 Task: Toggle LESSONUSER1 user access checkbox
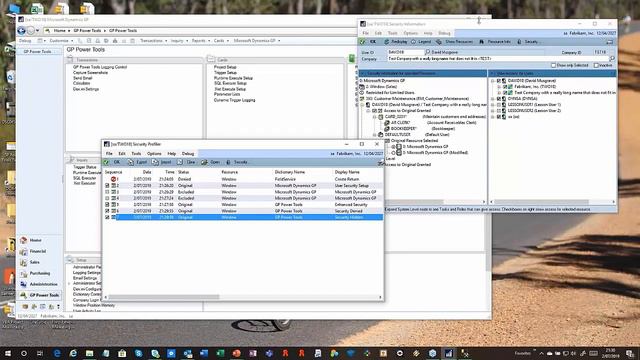498,105
